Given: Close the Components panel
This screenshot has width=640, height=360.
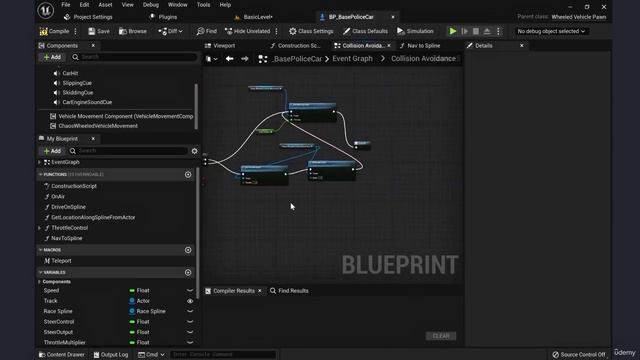Looking at the screenshot, I should pyautogui.click(x=93, y=46).
